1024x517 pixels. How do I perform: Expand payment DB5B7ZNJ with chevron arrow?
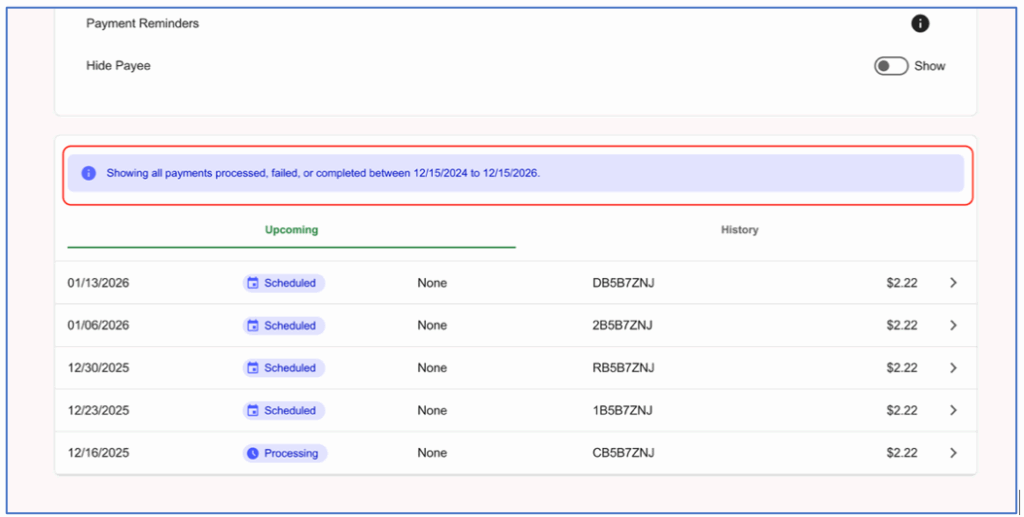click(x=953, y=283)
